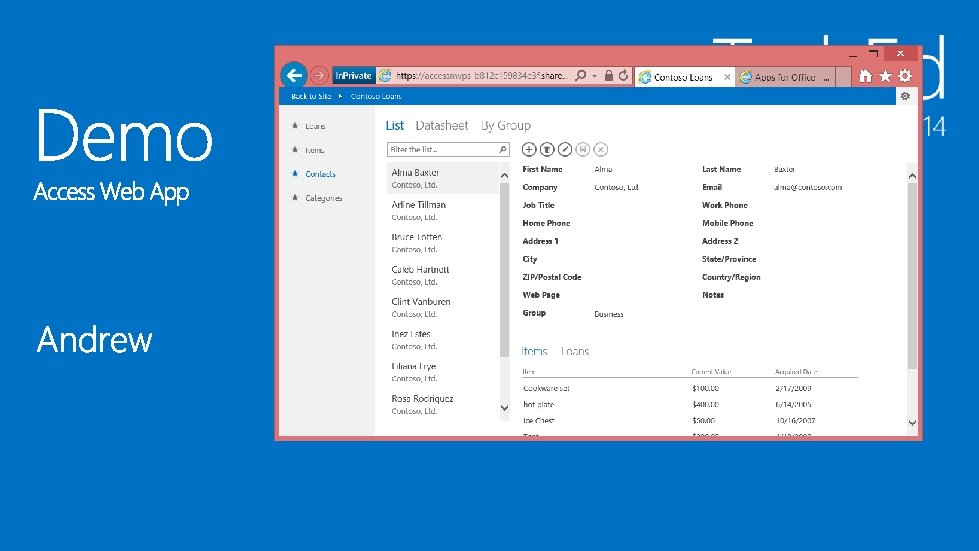Viewport: 979px width, 551px height.
Task: Click the hot plate item row
Action: point(689,404)
